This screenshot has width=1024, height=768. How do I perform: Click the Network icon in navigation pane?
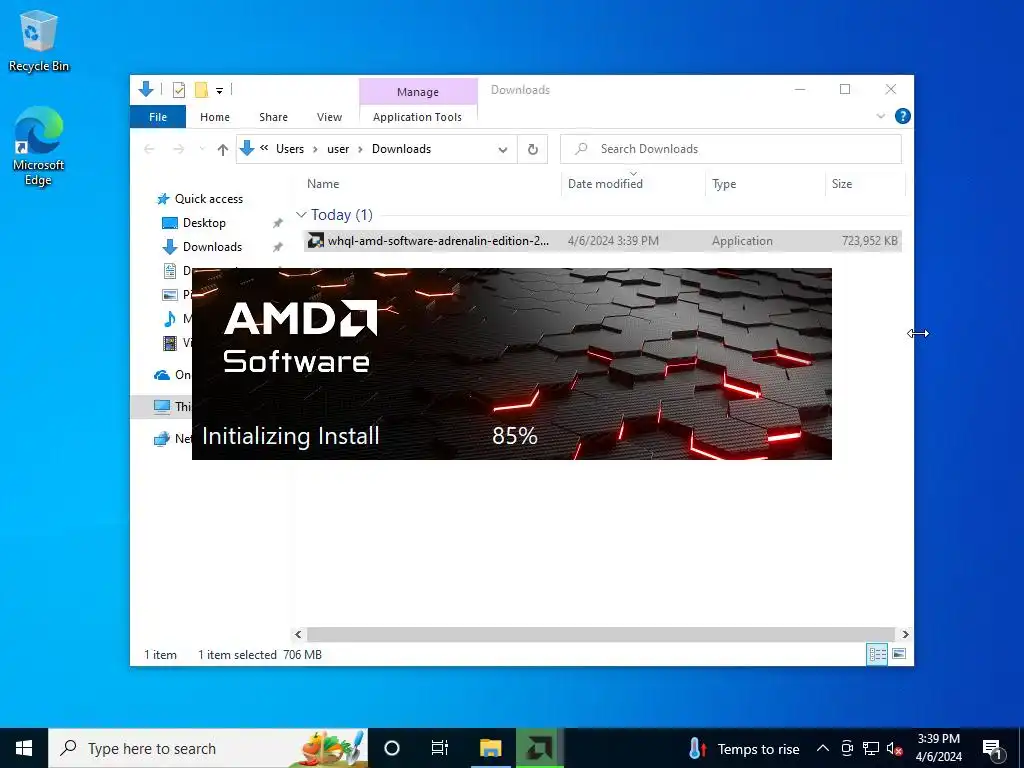click(x=161, y=439)
